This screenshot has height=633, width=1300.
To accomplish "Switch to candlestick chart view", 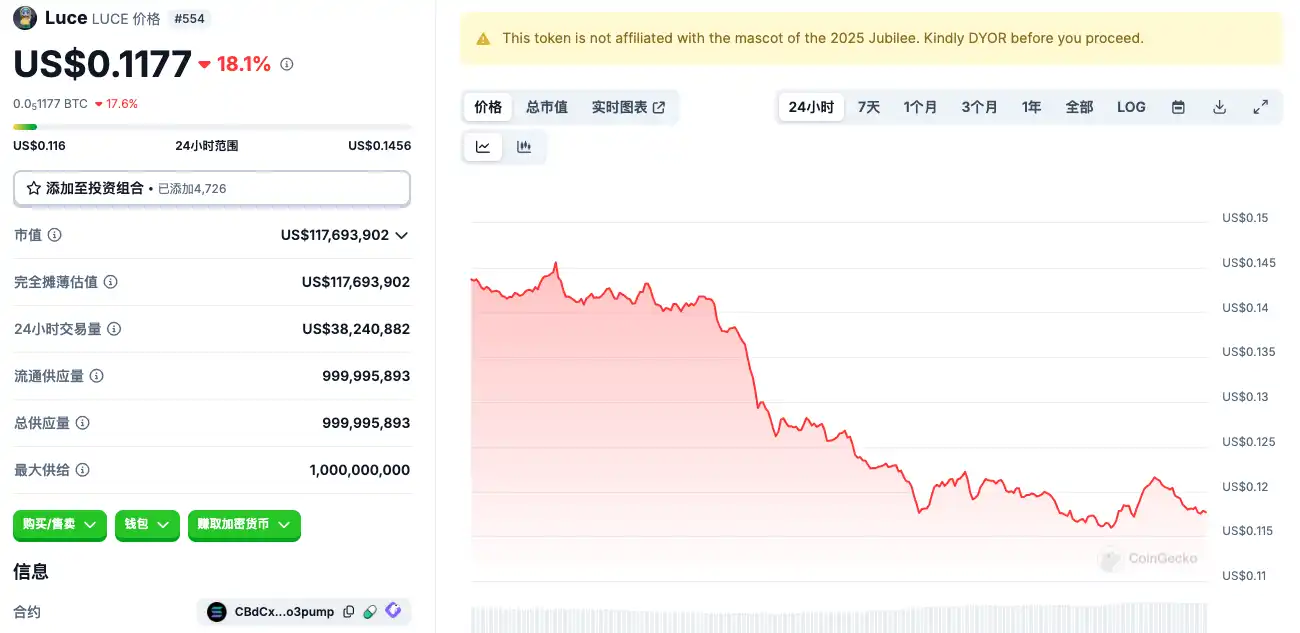I will [524, 147].
